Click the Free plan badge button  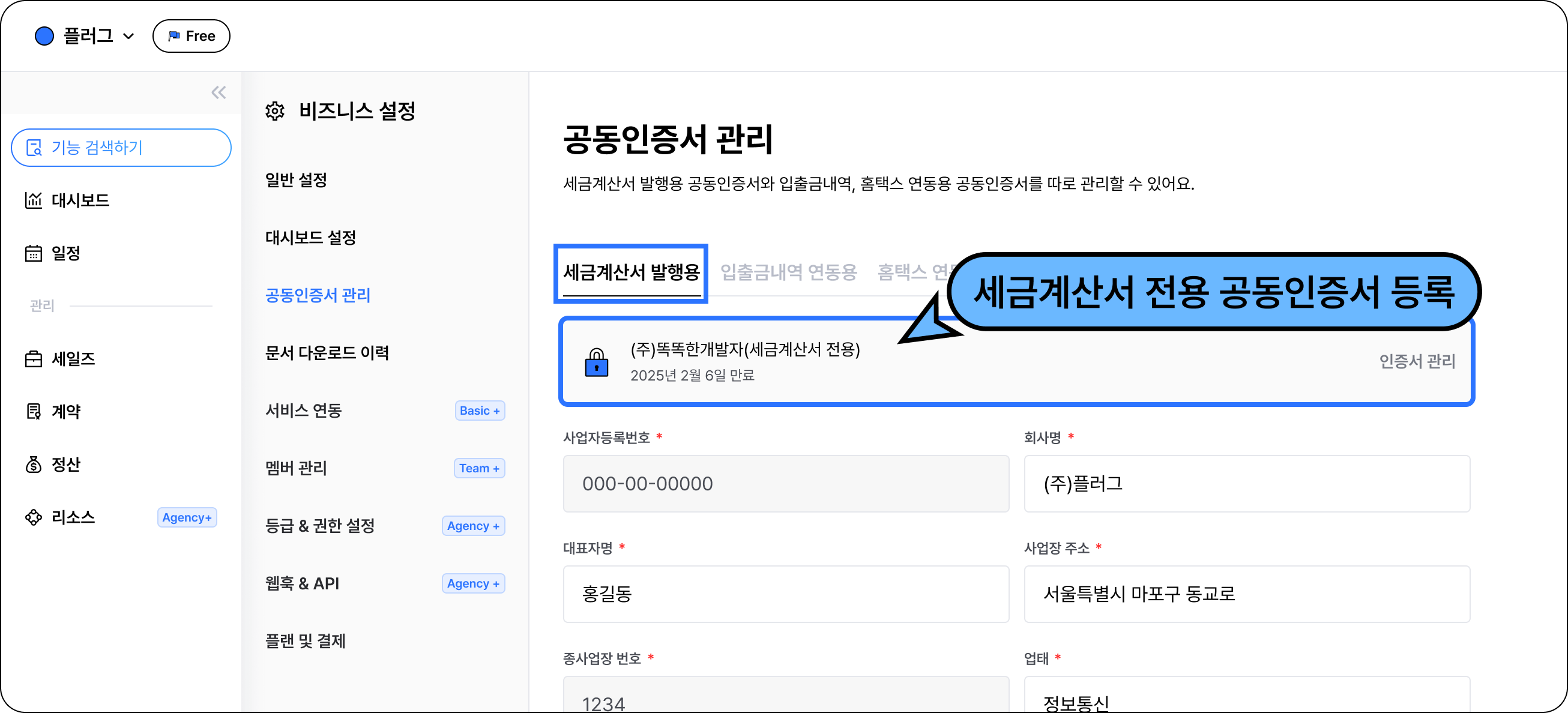[x=191, y=36]
